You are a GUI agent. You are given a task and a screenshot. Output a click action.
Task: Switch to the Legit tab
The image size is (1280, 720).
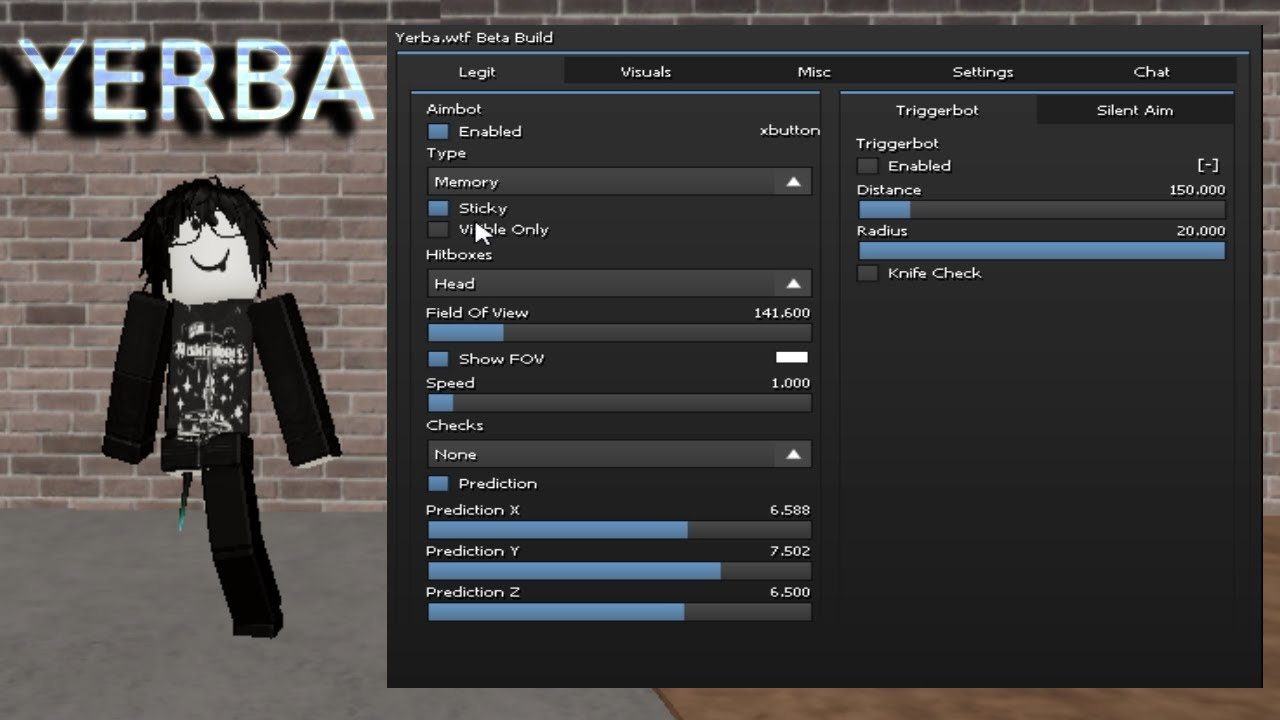(477, 72)
